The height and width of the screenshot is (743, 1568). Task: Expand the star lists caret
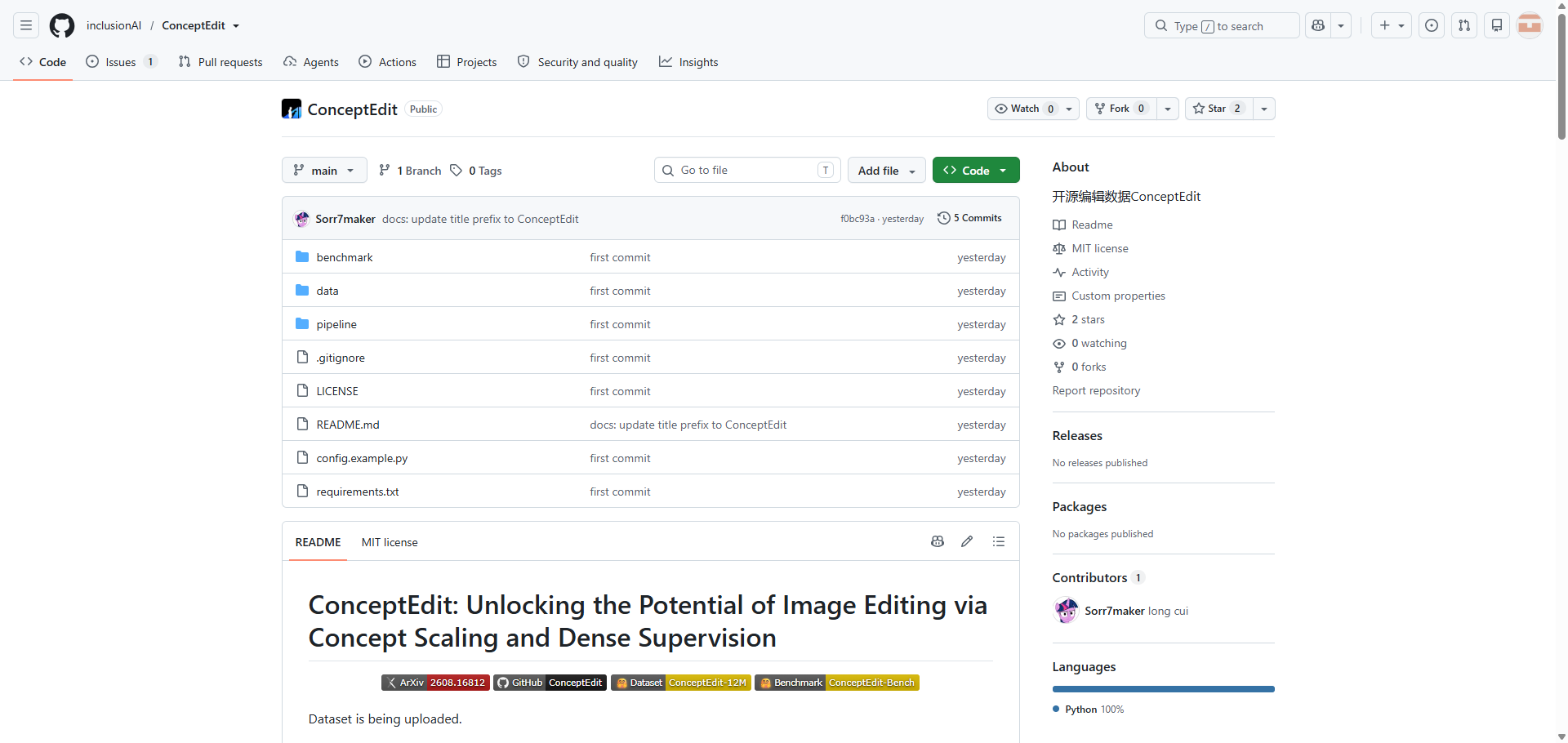pyautogui.click(x=1263, y=109)
